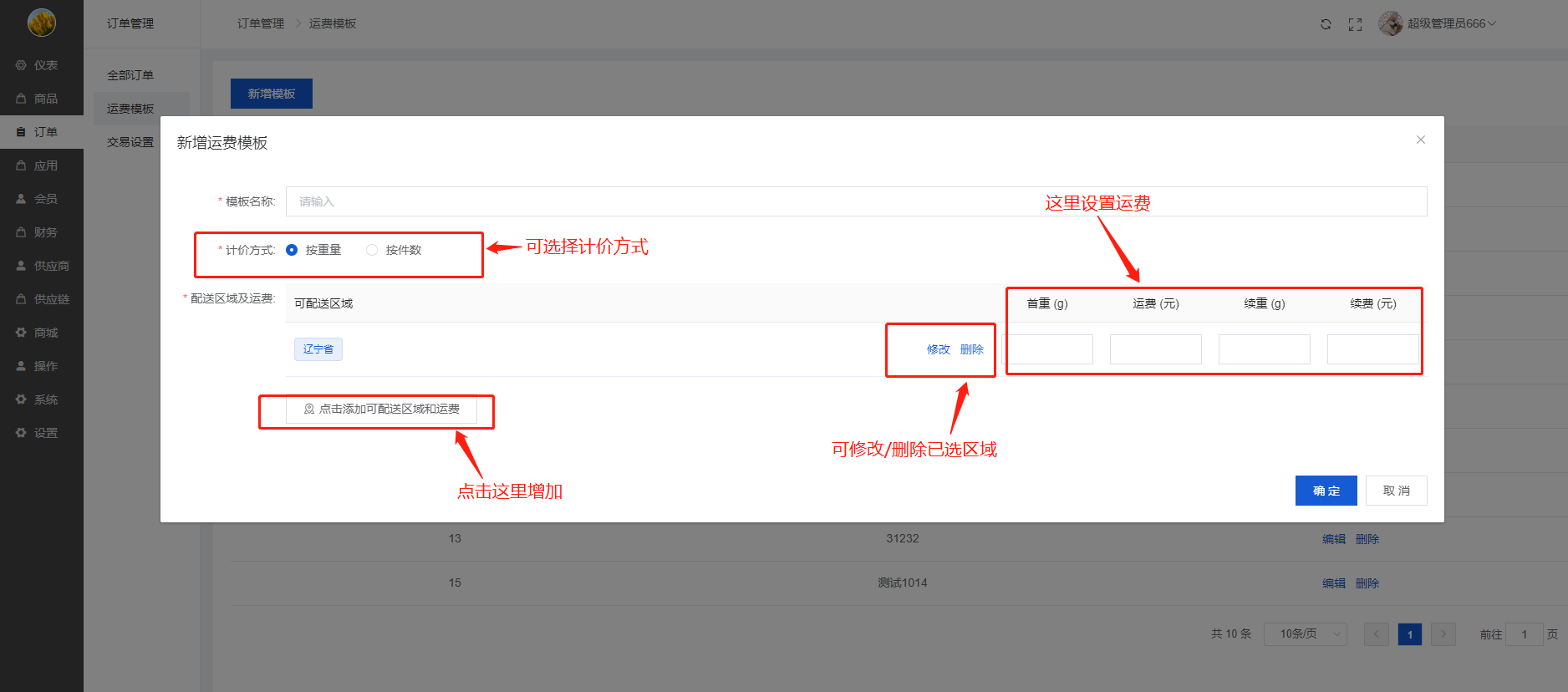Click 编辑 in the 测试1014 row
1568x692 pixels.
tap(1334, 583)
